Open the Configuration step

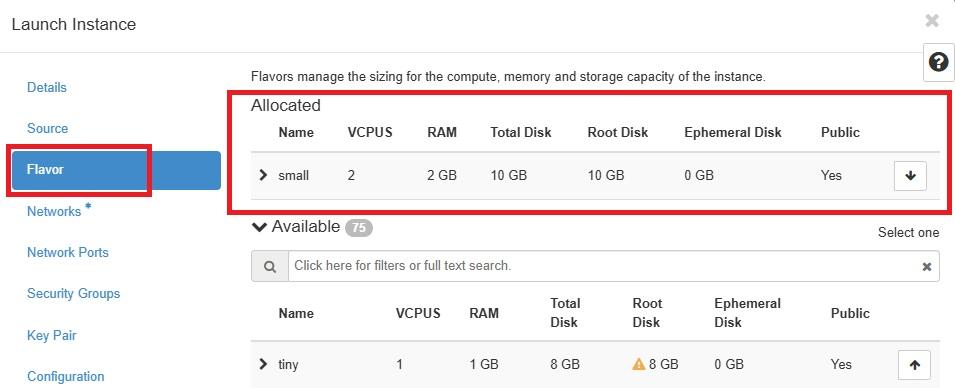(x=66, y=376)
